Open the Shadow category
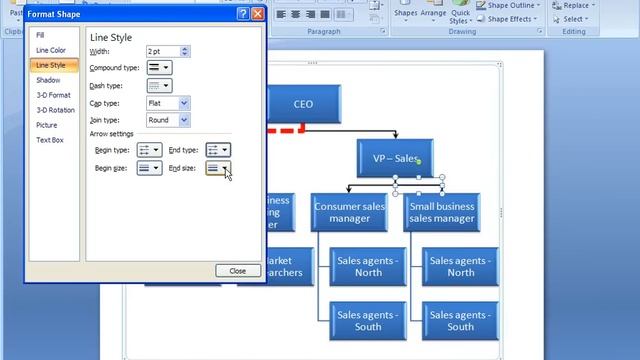This screenshot has width=640, height=360. (x=48, y=80)
